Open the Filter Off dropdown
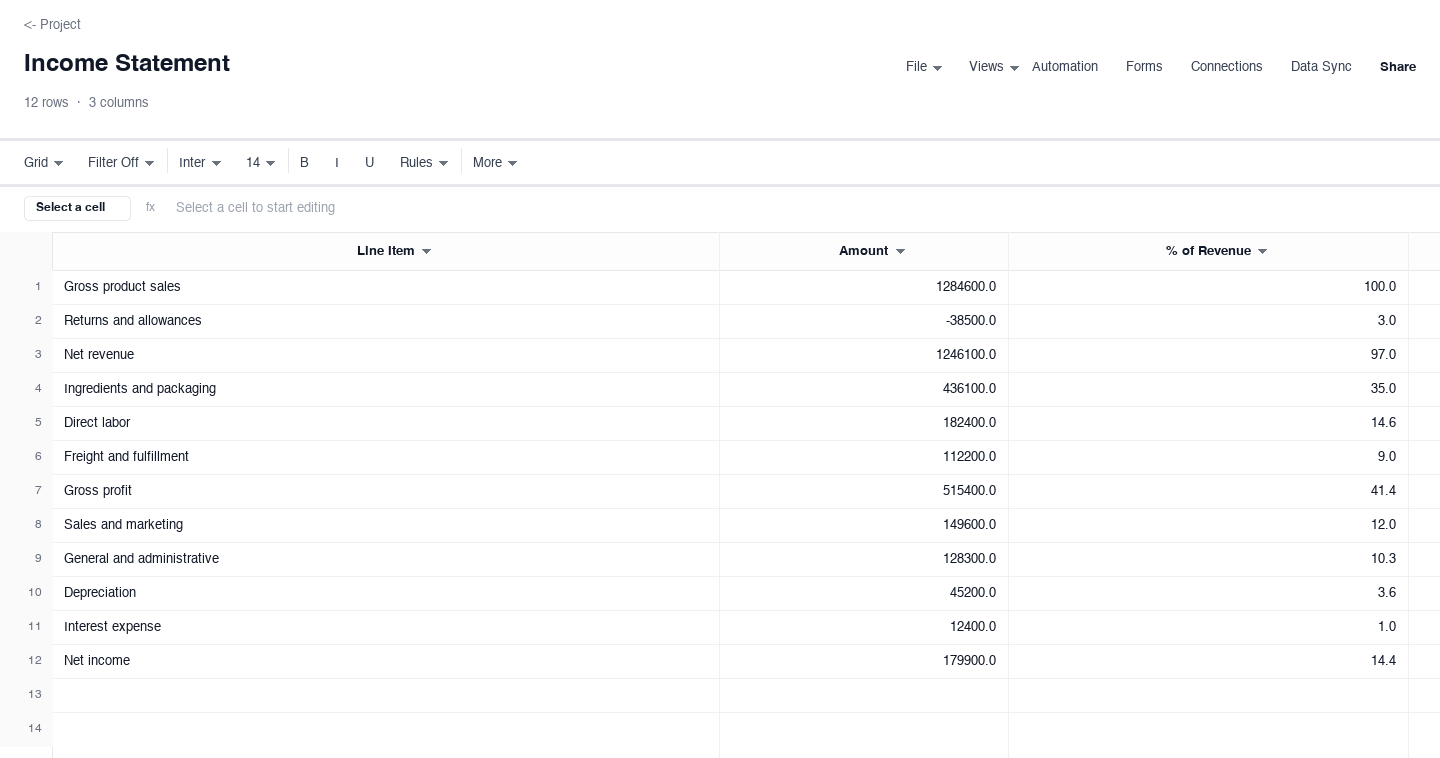Viewport: 1440px width, 758px height. click(121, 162)
